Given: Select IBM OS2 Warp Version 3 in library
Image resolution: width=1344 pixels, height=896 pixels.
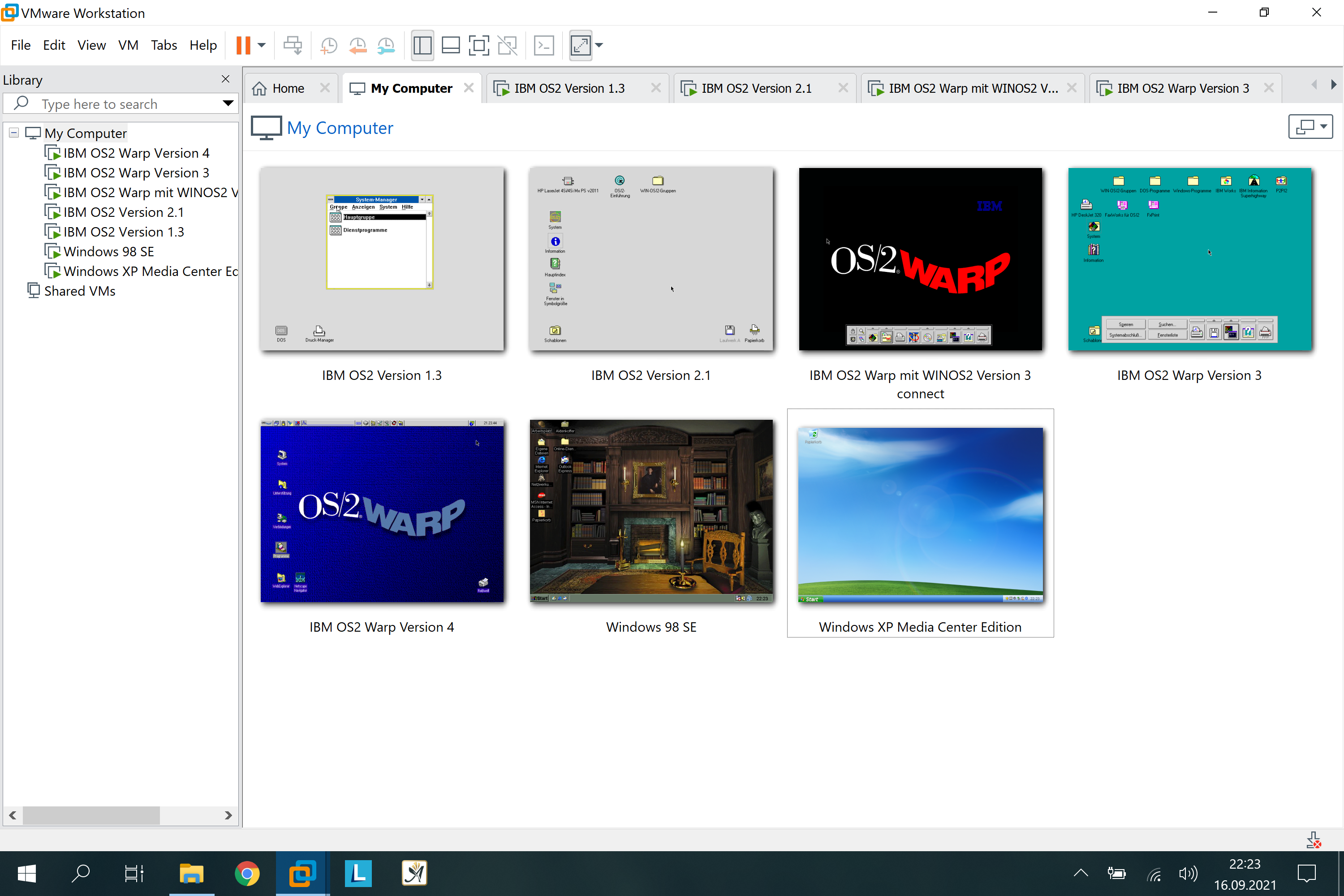Looking at the screenshot, I should 136,172.
